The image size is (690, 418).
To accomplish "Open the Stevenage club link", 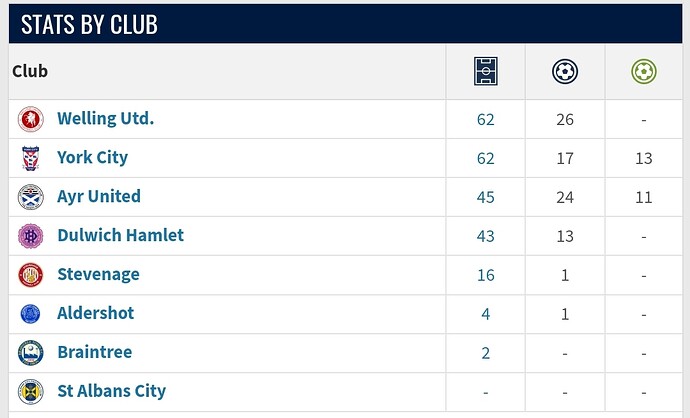I will click(x=99, y=274).
